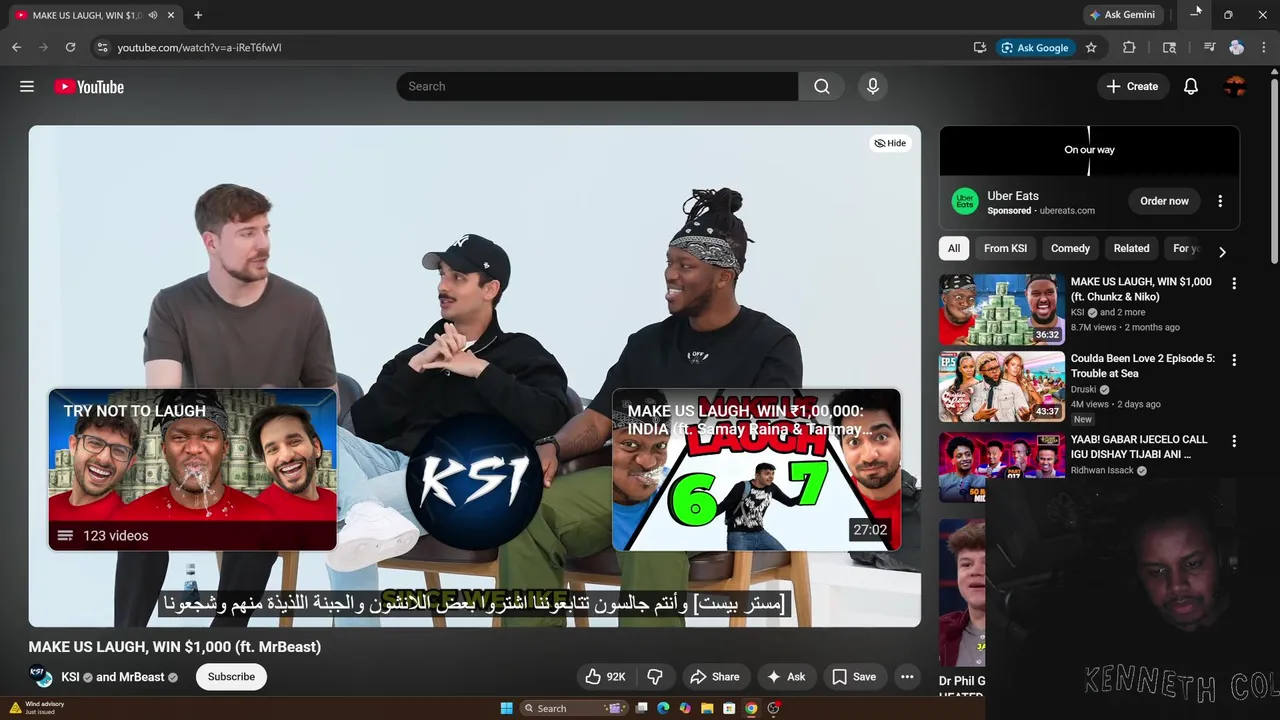Click the taskbar Search box

(x=575, y=708)
